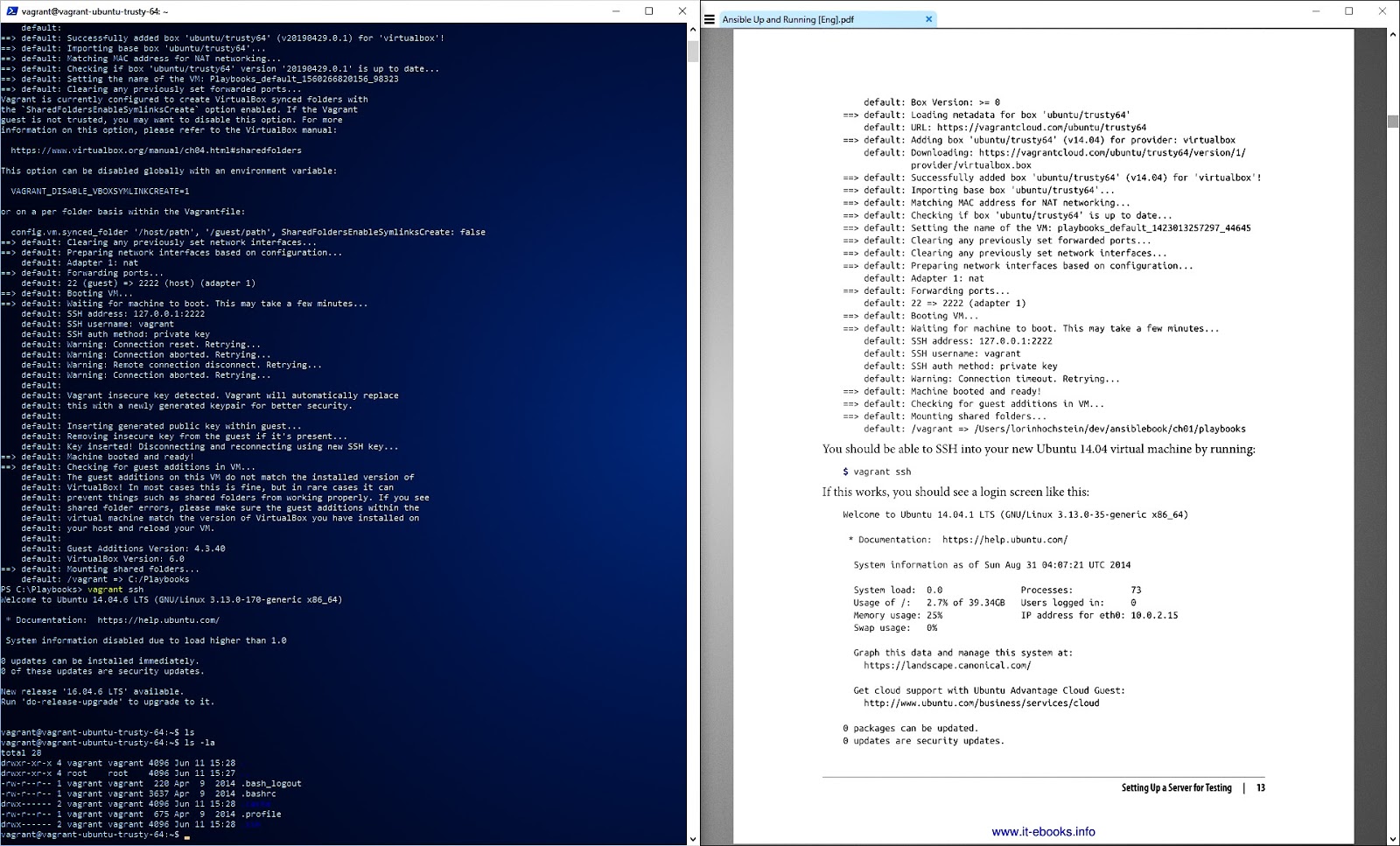The image size is (1400, 846).
Task: Minimize the PowerShell terminal window
Action: coord(616,11)
